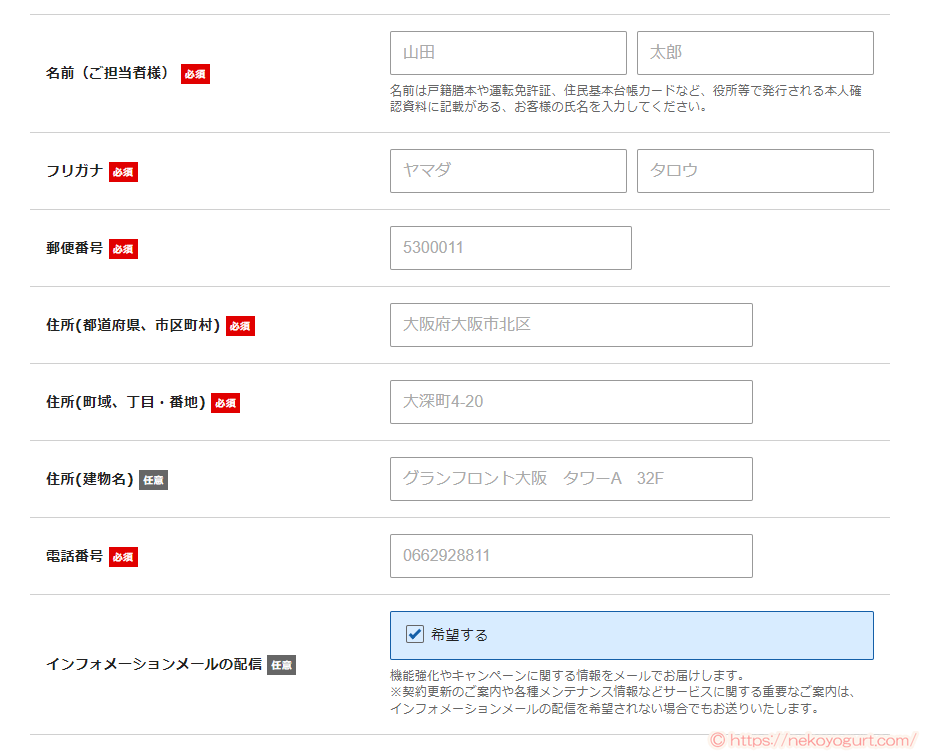Image resolution: width=925 pixels, height=754 pixels.
Task: Click the 必須 badge for 住所(都道府県、市区町村)
Action: point(240,325)
